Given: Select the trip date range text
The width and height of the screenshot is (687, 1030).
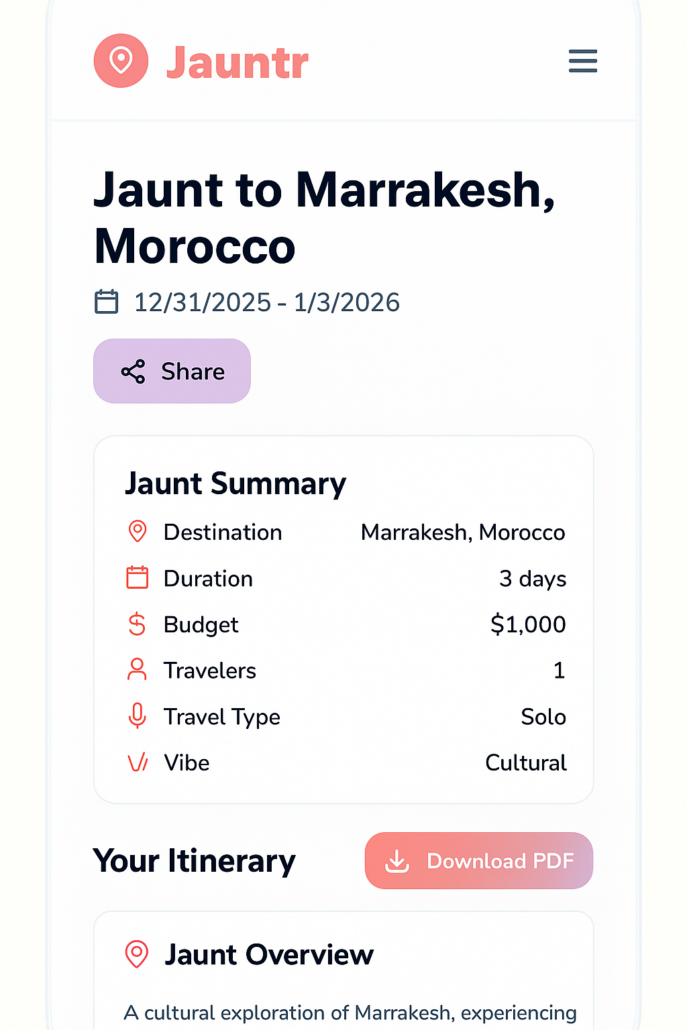Looking at the screenshot, I should click(x=267, y=302).
